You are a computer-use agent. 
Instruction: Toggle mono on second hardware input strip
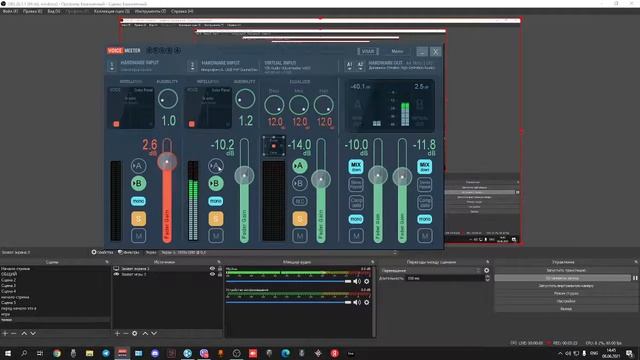tap(216, 201)
